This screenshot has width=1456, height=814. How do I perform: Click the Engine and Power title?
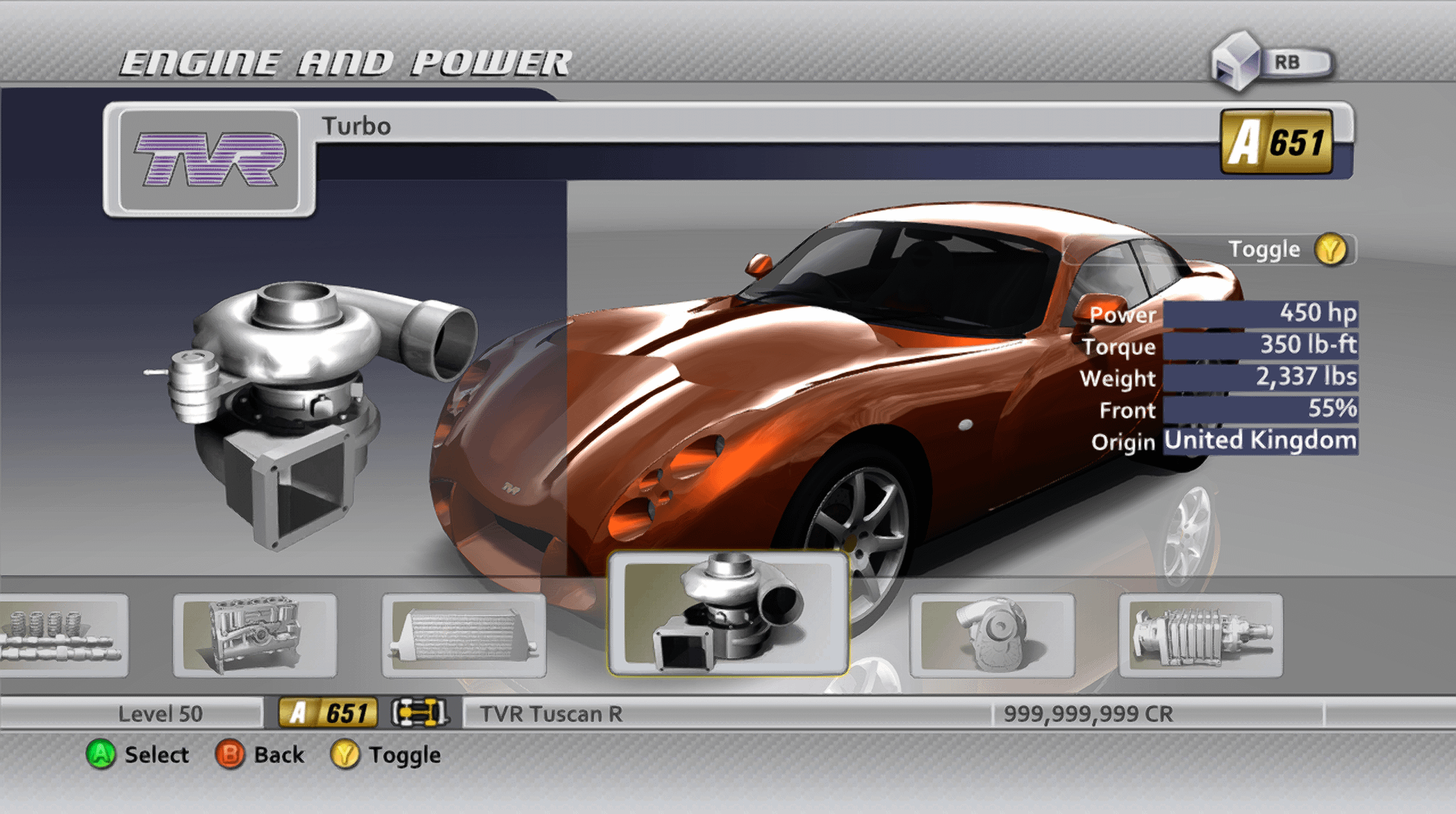pos(346,64)
